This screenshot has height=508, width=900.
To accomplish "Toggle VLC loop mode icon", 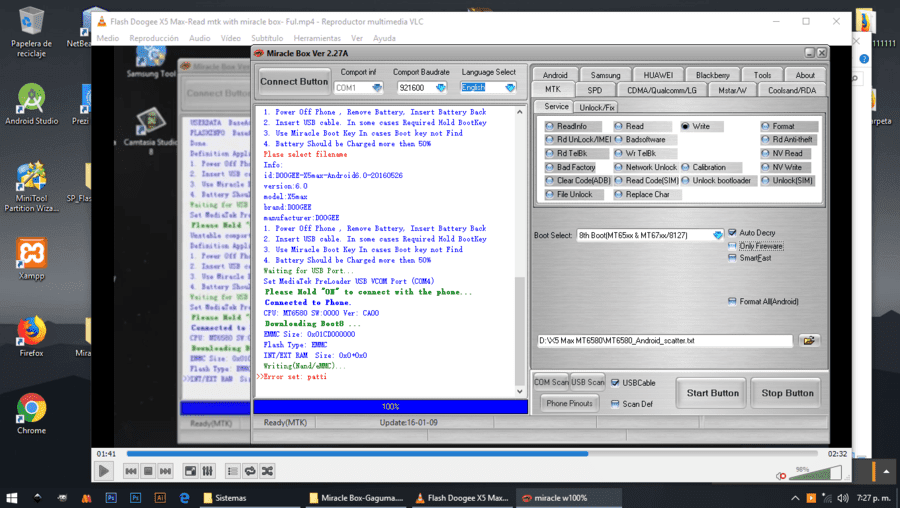I will tap(250, 471).
